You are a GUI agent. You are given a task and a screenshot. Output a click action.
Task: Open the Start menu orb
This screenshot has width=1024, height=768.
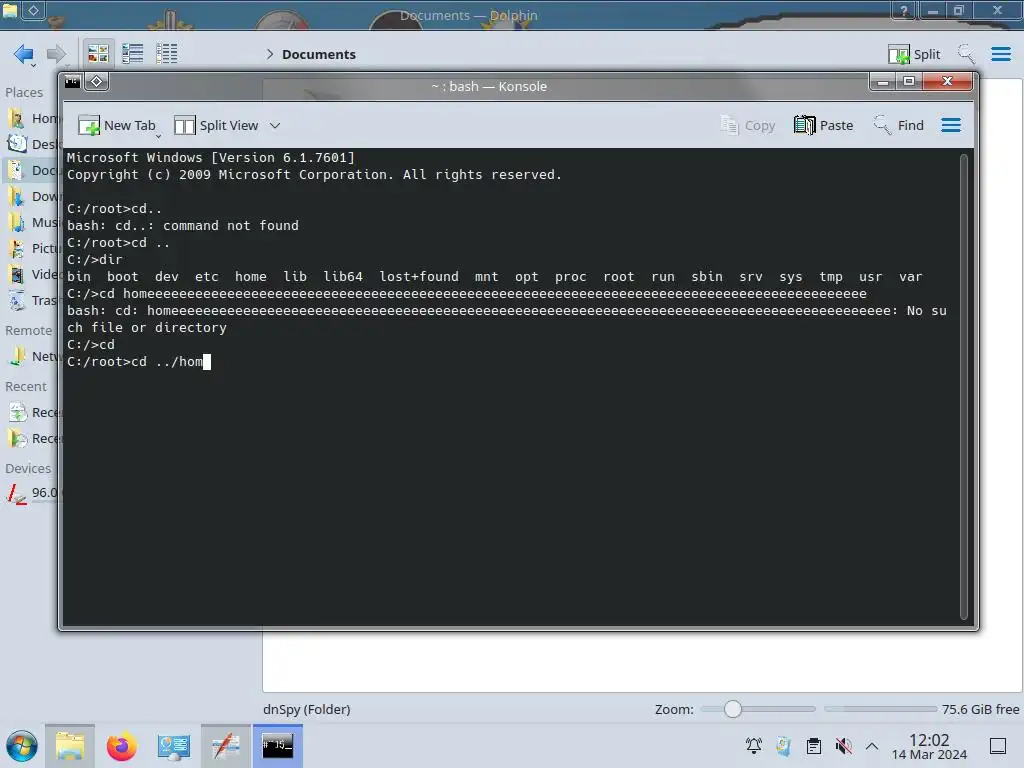22,746
